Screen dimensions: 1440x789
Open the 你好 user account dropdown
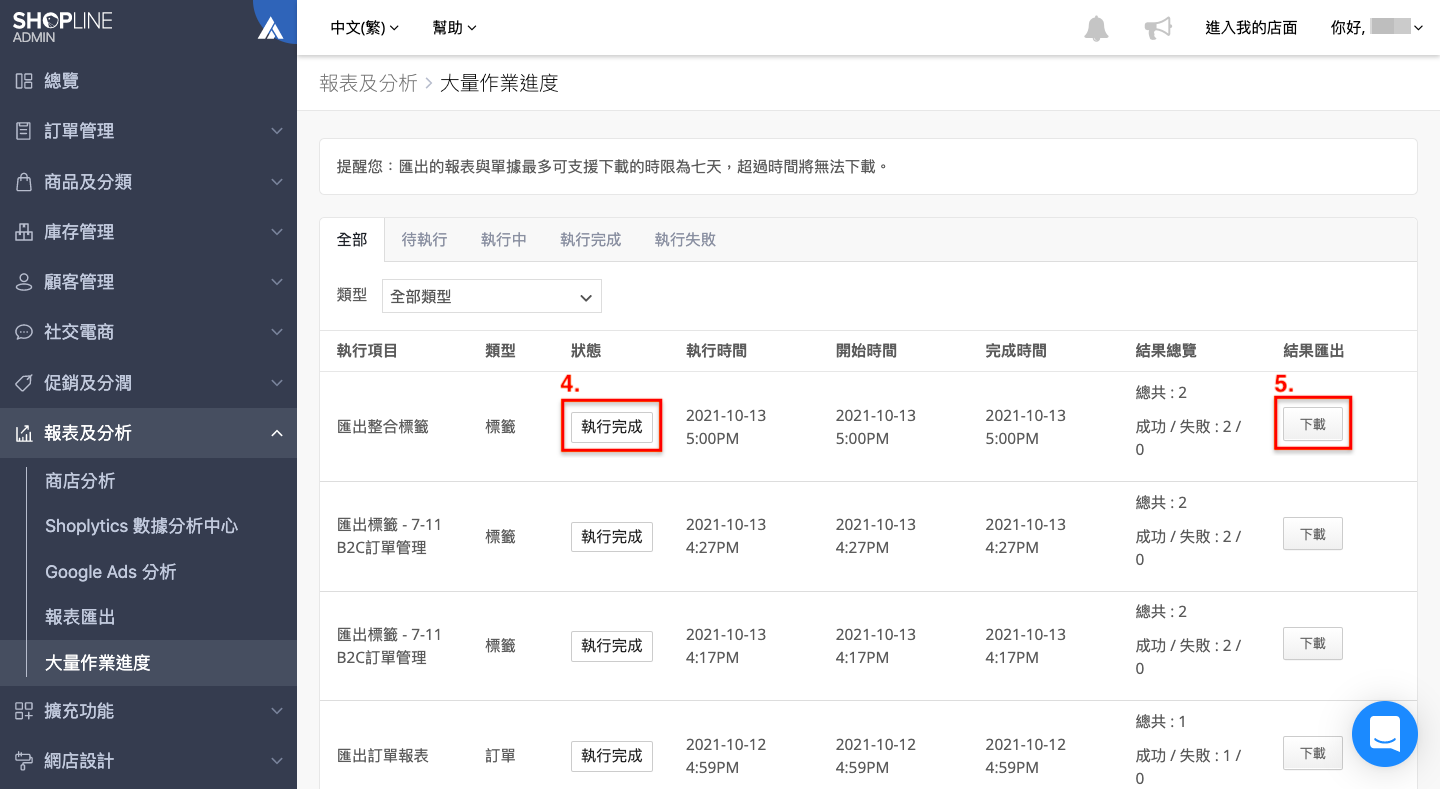point(1377,28)
